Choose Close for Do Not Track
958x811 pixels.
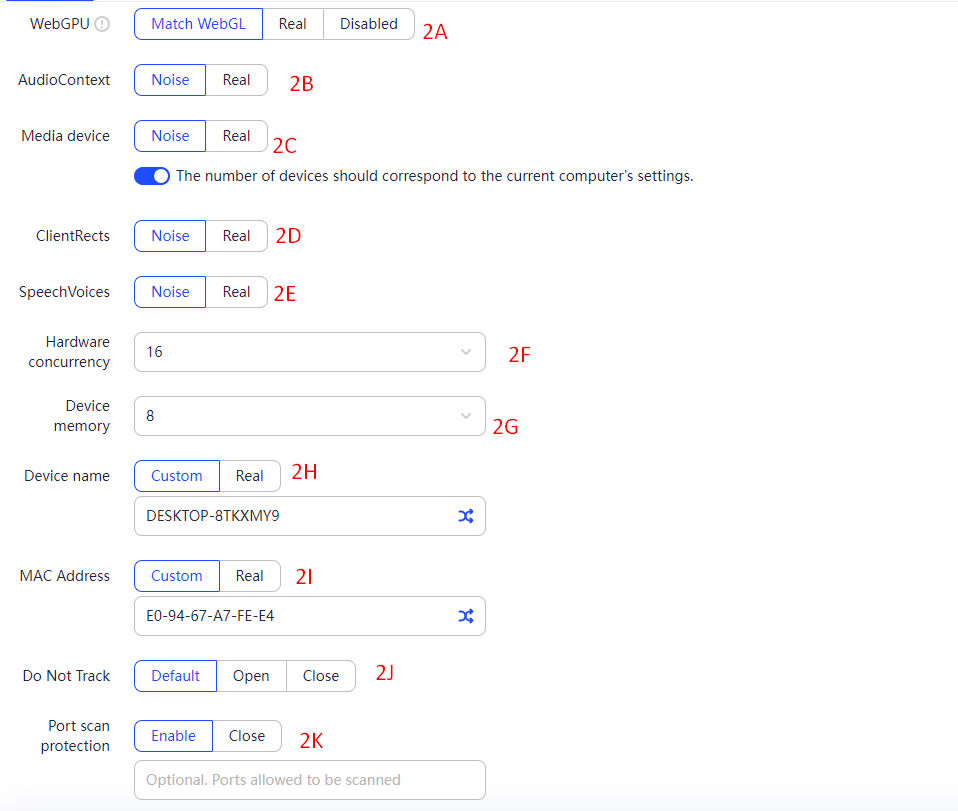[321, 676]
